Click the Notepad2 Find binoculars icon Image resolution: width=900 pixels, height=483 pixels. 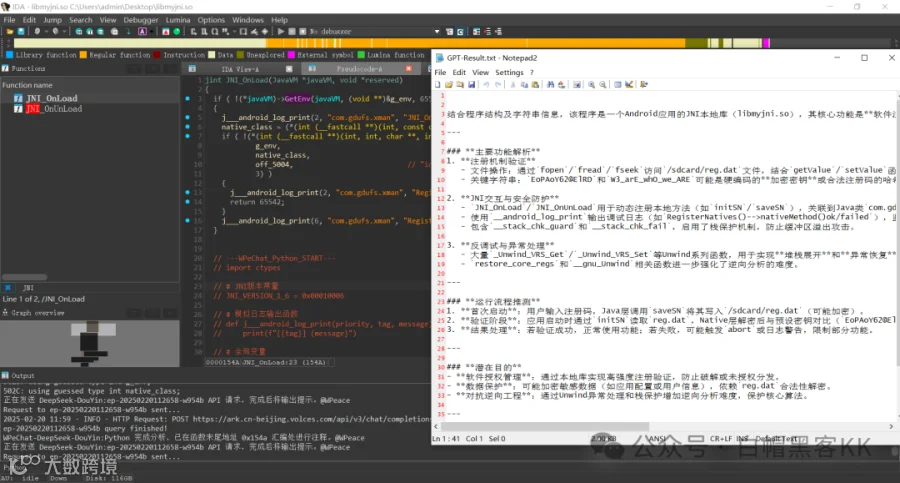tap(550, 84)
